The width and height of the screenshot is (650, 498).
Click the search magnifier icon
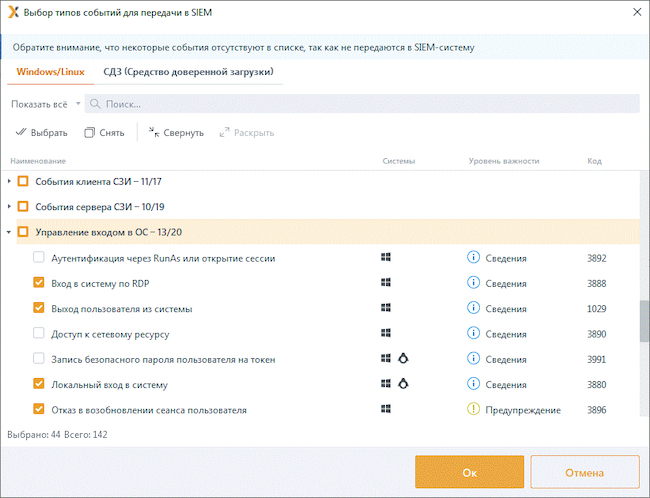[x=95, y=104]
